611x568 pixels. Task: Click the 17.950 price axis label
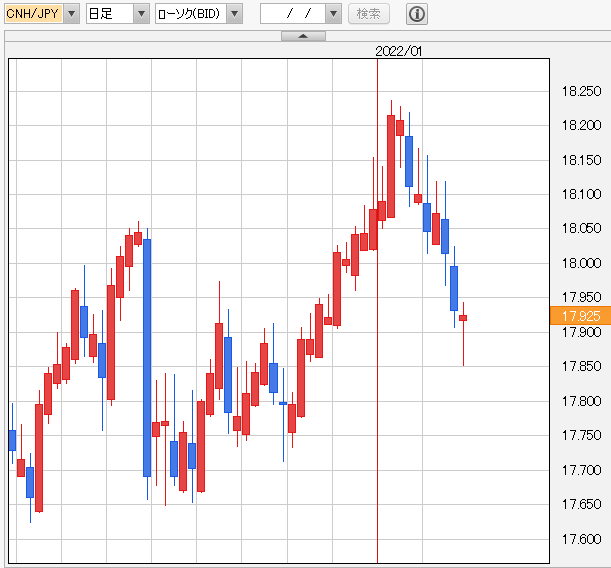click(581, 297)
